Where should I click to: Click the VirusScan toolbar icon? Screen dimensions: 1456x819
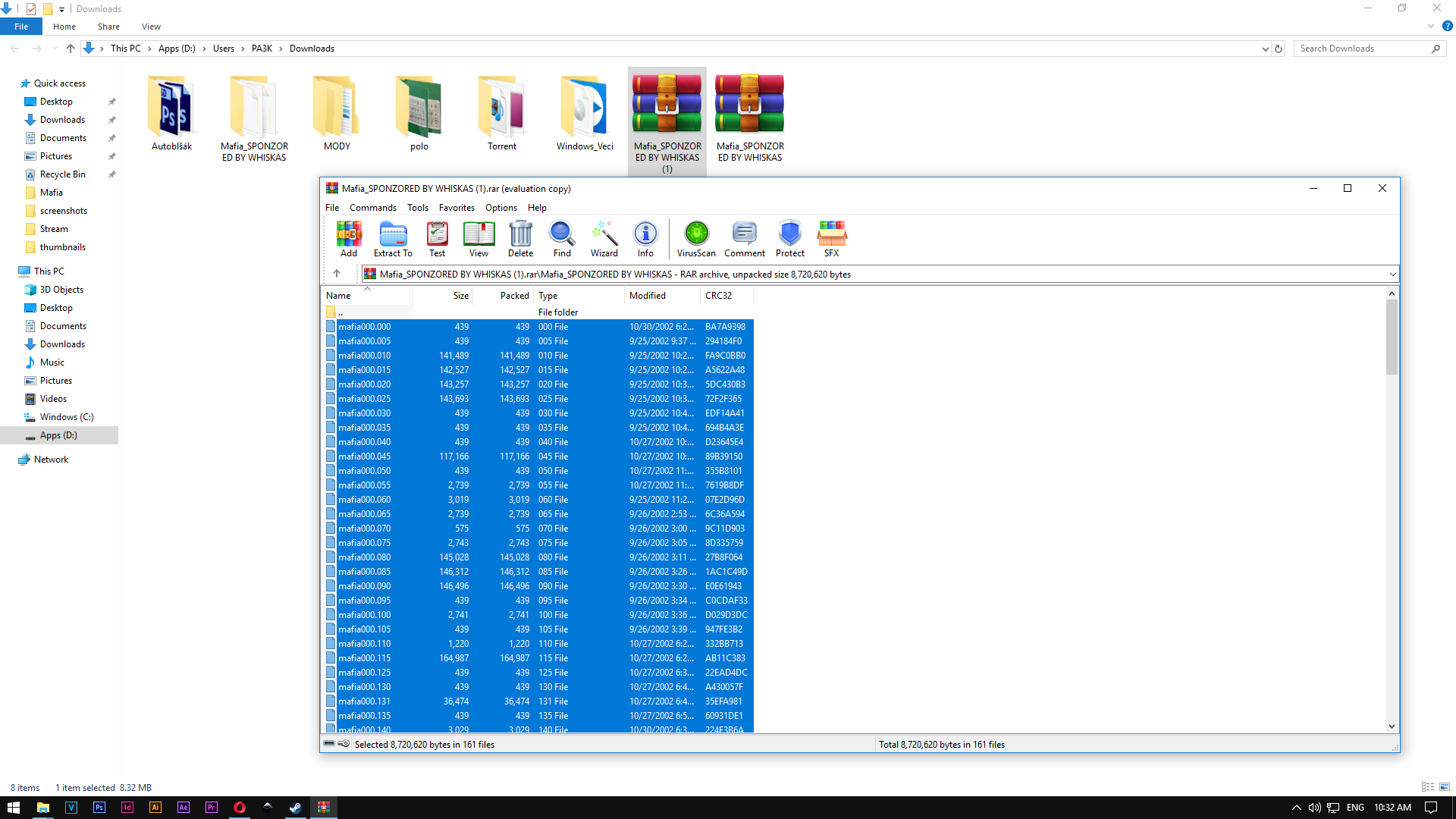tap(695, 238)
